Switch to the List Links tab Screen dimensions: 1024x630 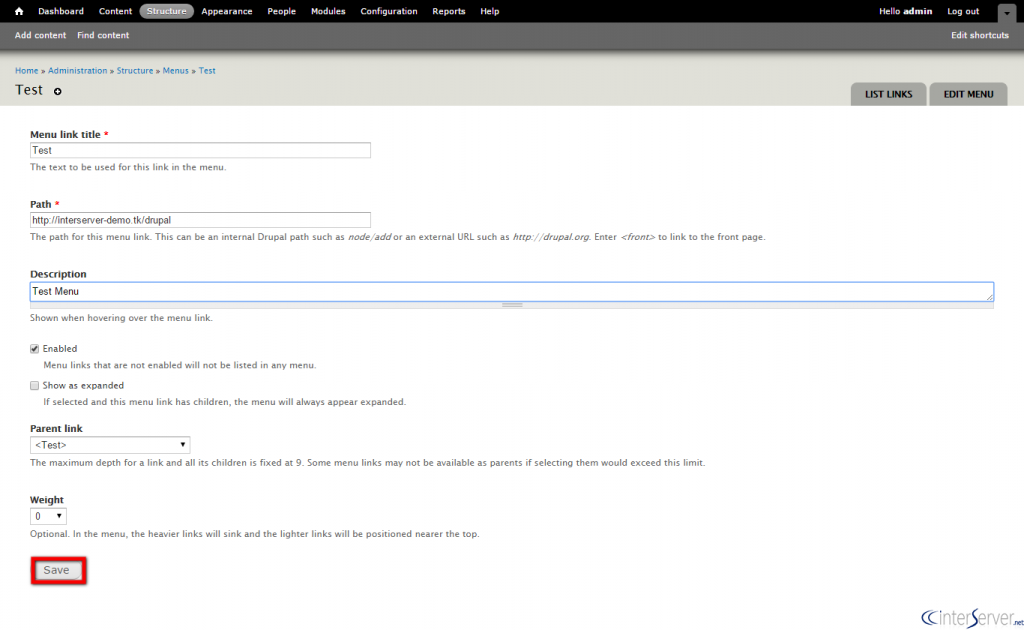pyautogui.click(x=888, y=94)
